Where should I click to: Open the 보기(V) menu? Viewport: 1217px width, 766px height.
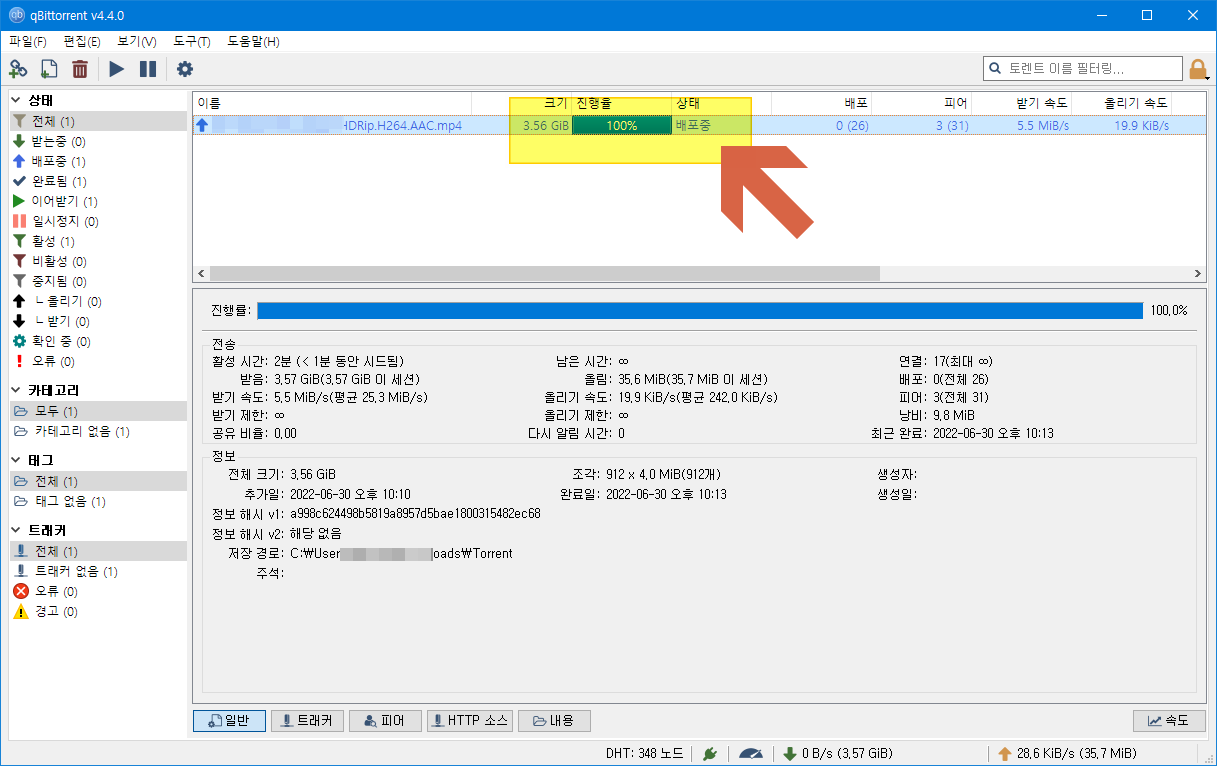(136, 41)
